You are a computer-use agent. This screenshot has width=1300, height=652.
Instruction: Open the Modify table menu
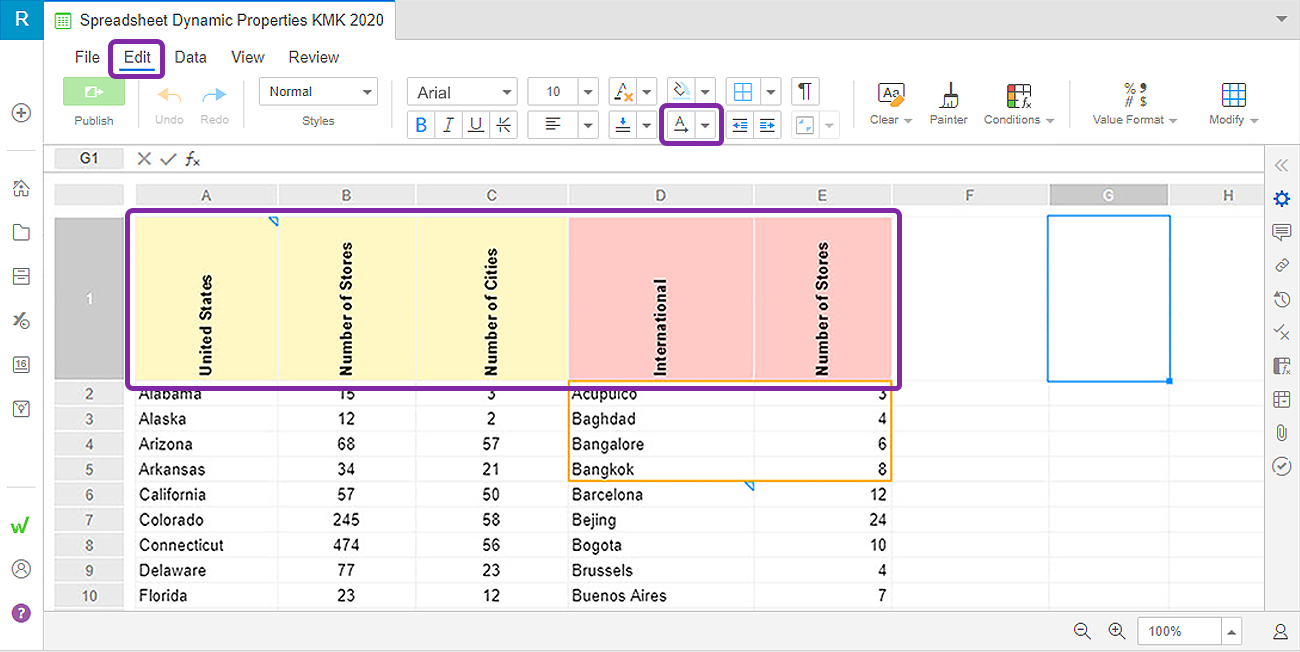(x=1233, y=104)
